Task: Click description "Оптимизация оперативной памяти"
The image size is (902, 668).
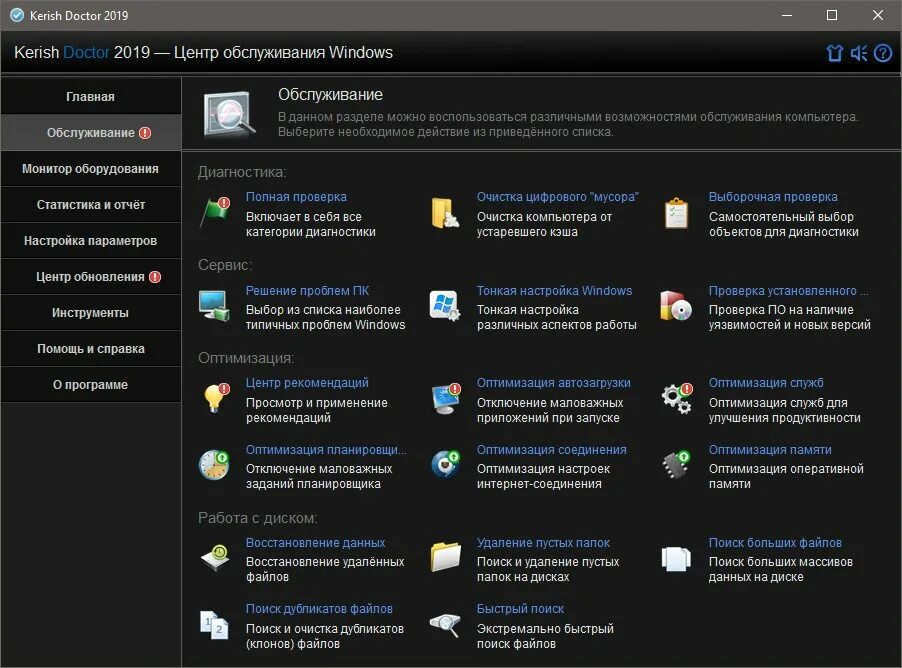Action: click(786, 476)
